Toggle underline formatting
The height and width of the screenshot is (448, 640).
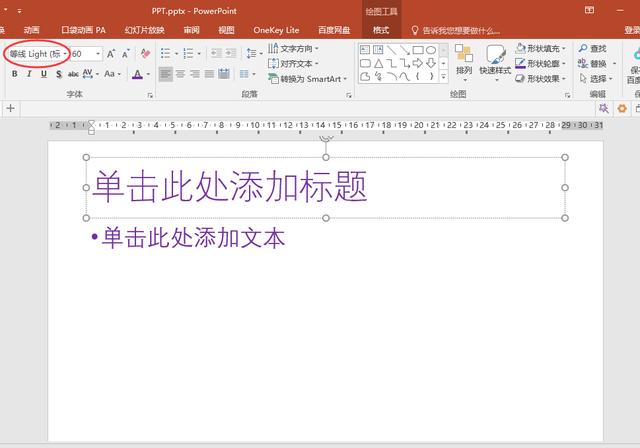pos(44,74)
